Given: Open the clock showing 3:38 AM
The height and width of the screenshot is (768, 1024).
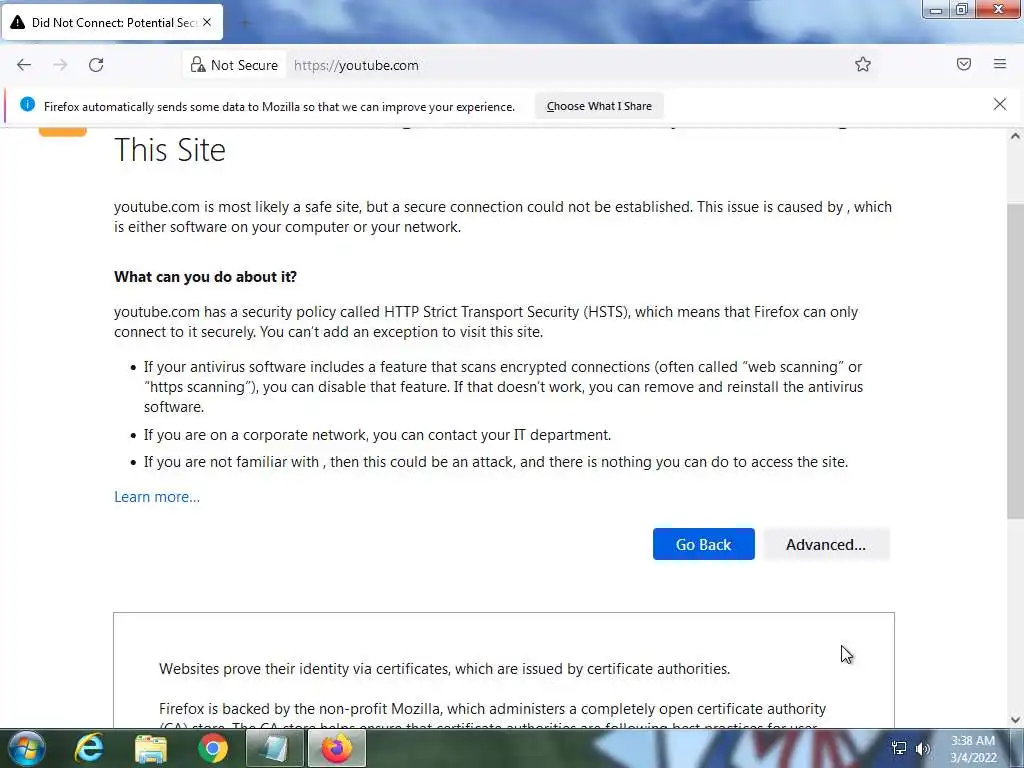Looking at the screenshot, I should [x=973, y=749].
